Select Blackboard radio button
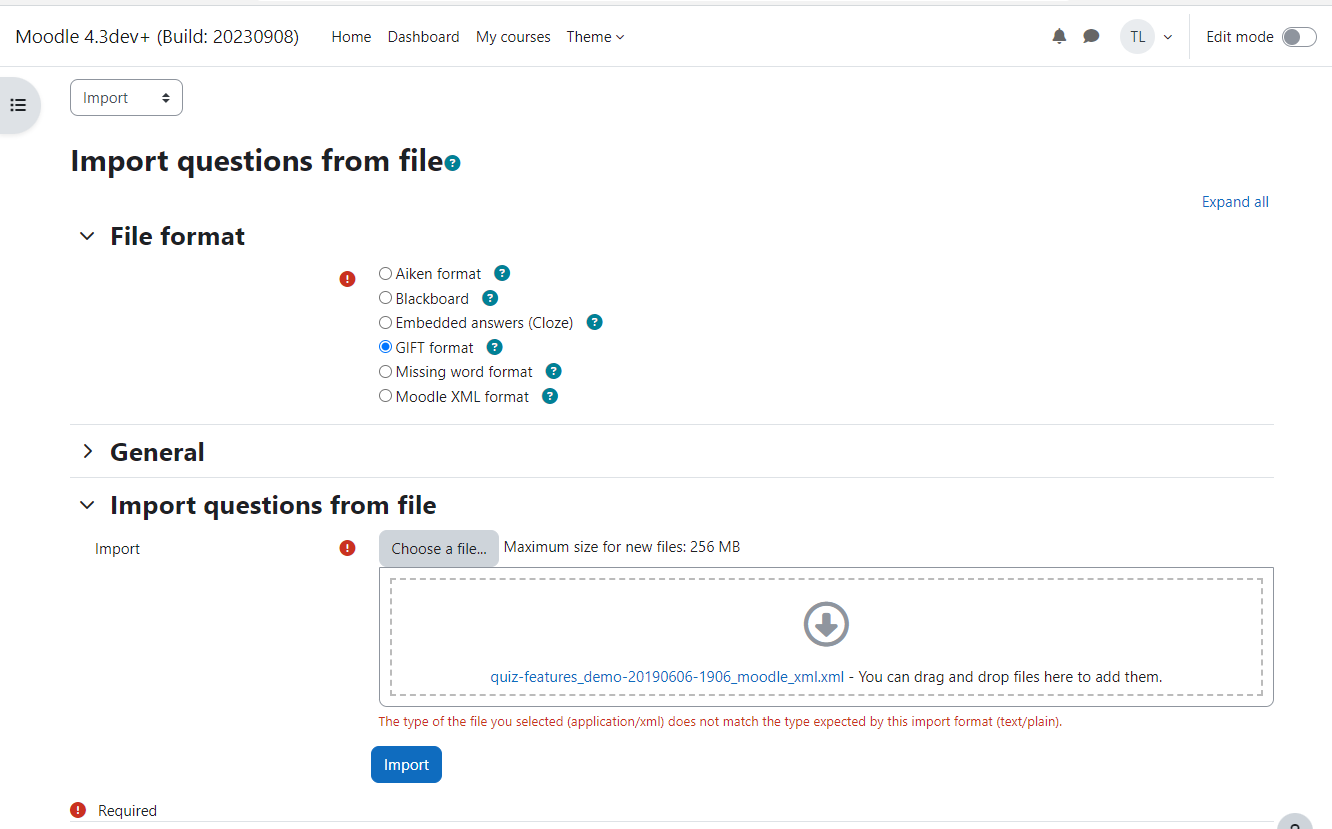 click(385, 298)
